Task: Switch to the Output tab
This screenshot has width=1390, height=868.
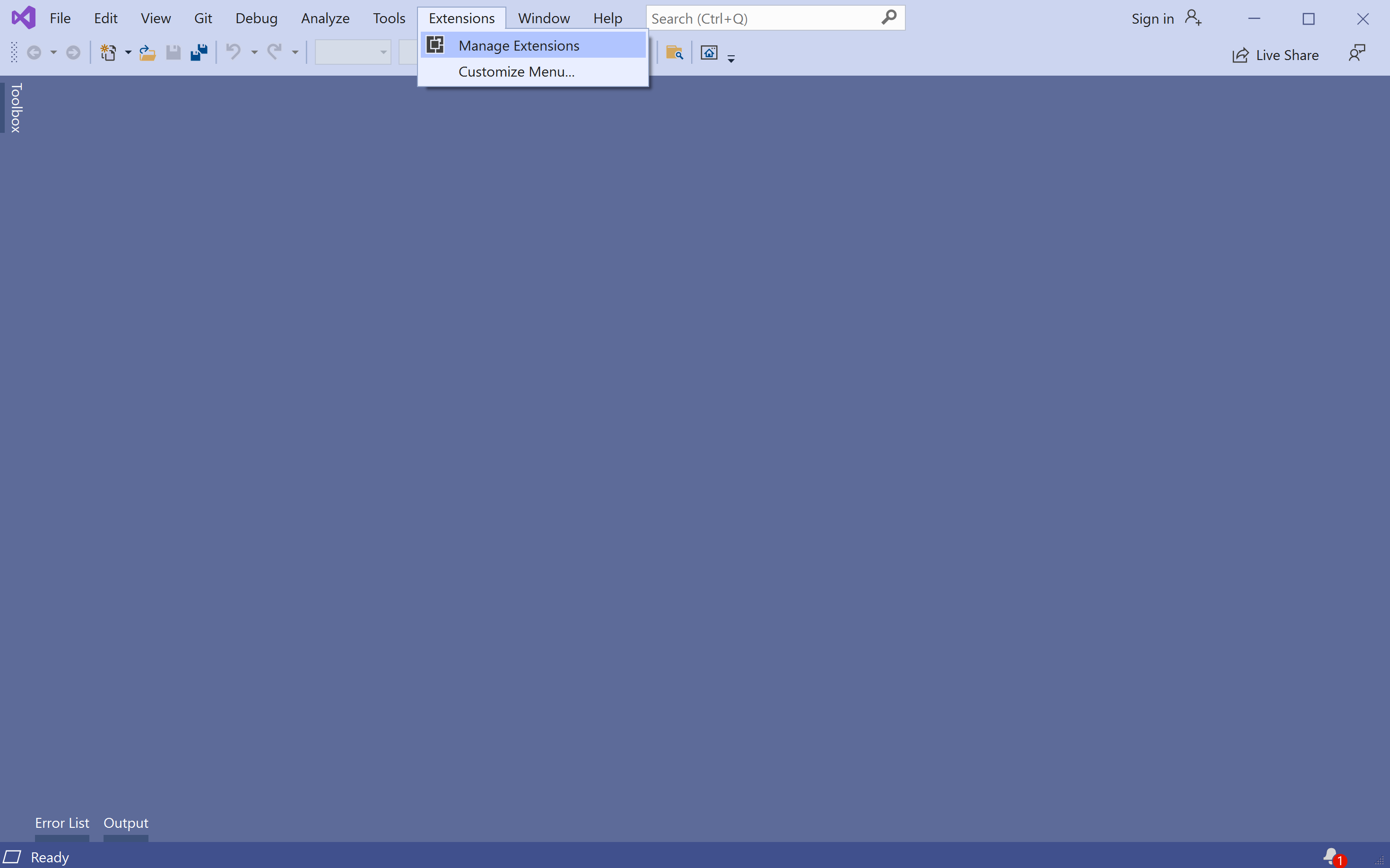Action: pos(125,822)
